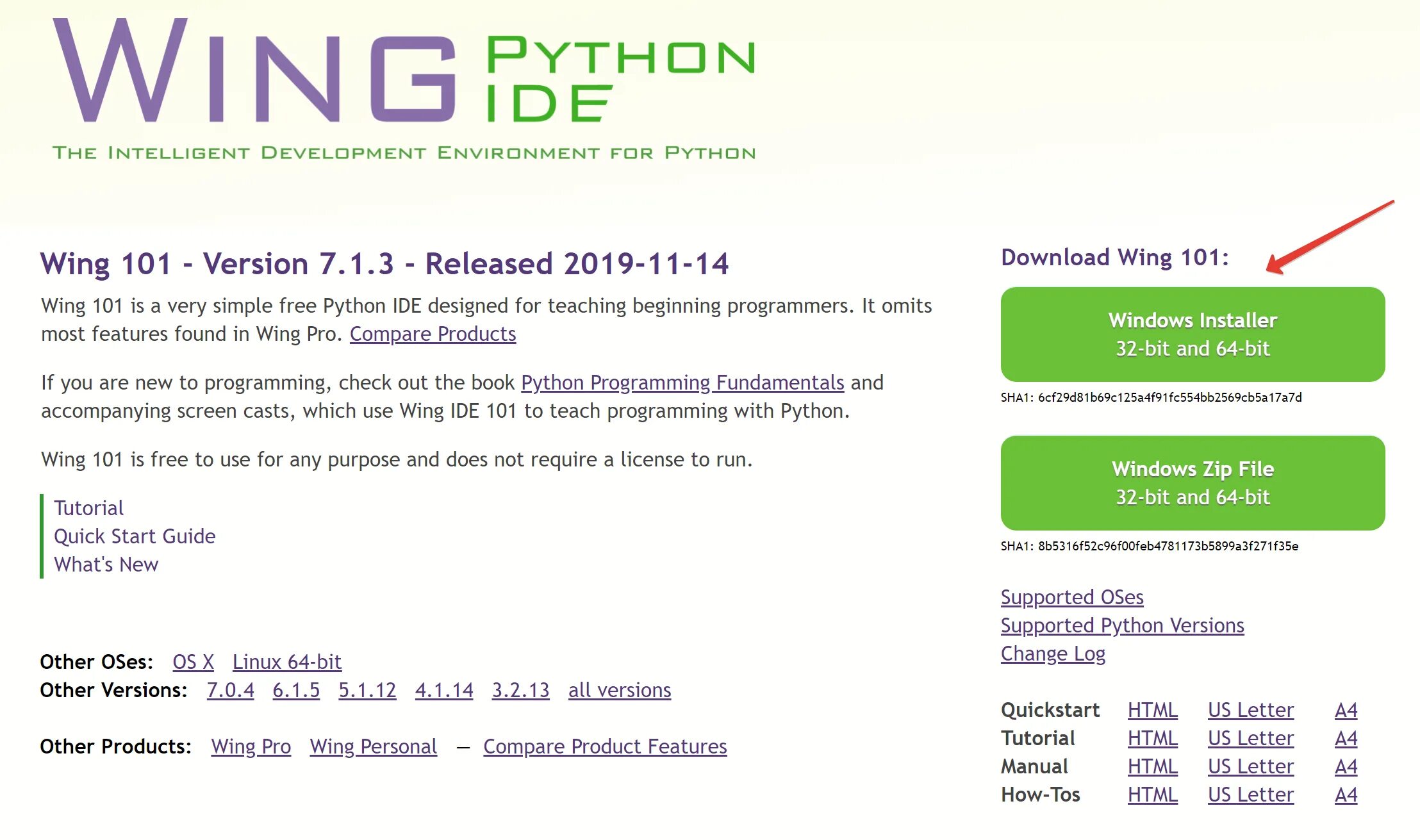Viewport: 1420px width, 840px height.
Task: Click the 'Tutorial' documentation row label
Action: click(x=1038, y=738)
